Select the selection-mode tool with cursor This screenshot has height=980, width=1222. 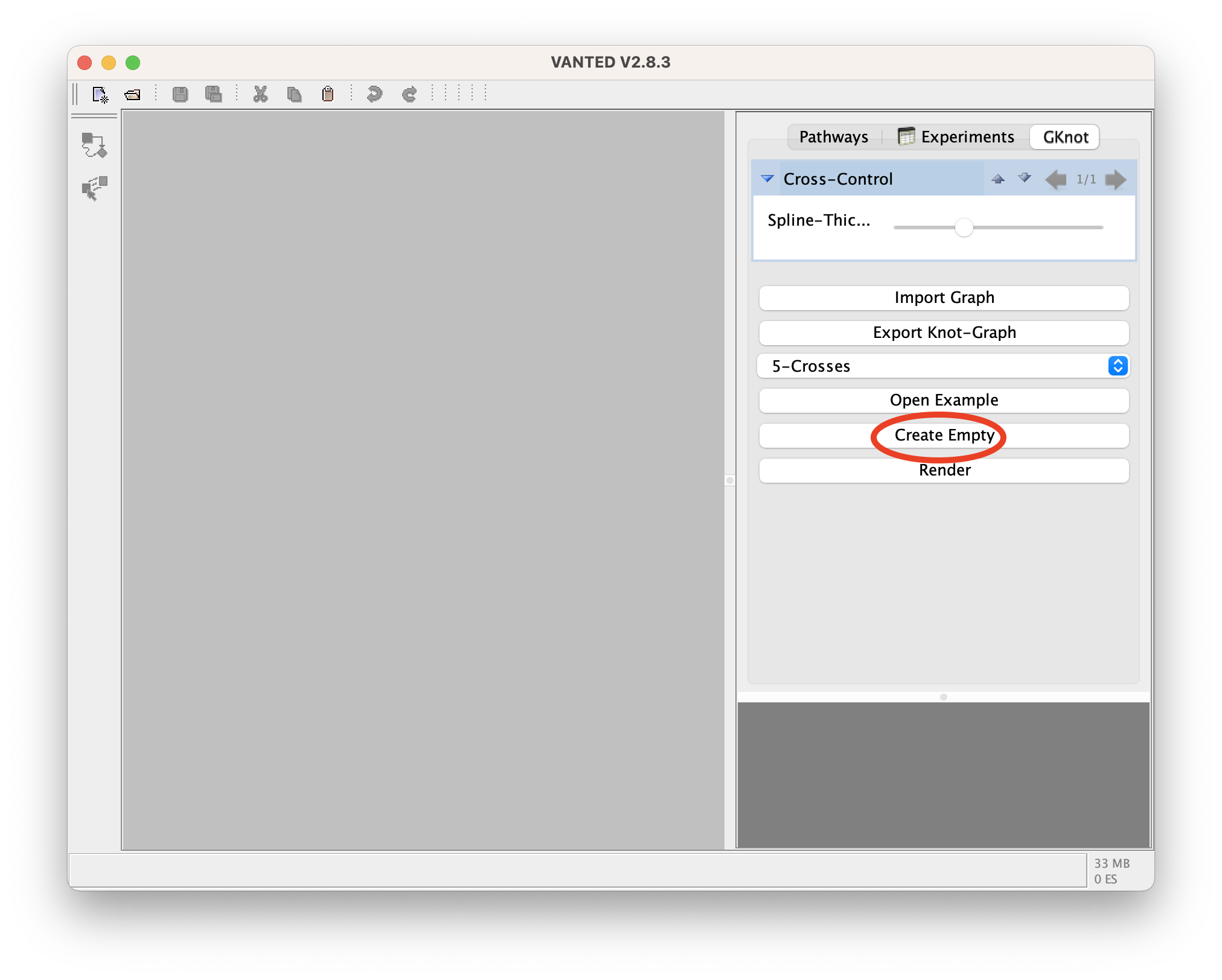click(94, 188)
